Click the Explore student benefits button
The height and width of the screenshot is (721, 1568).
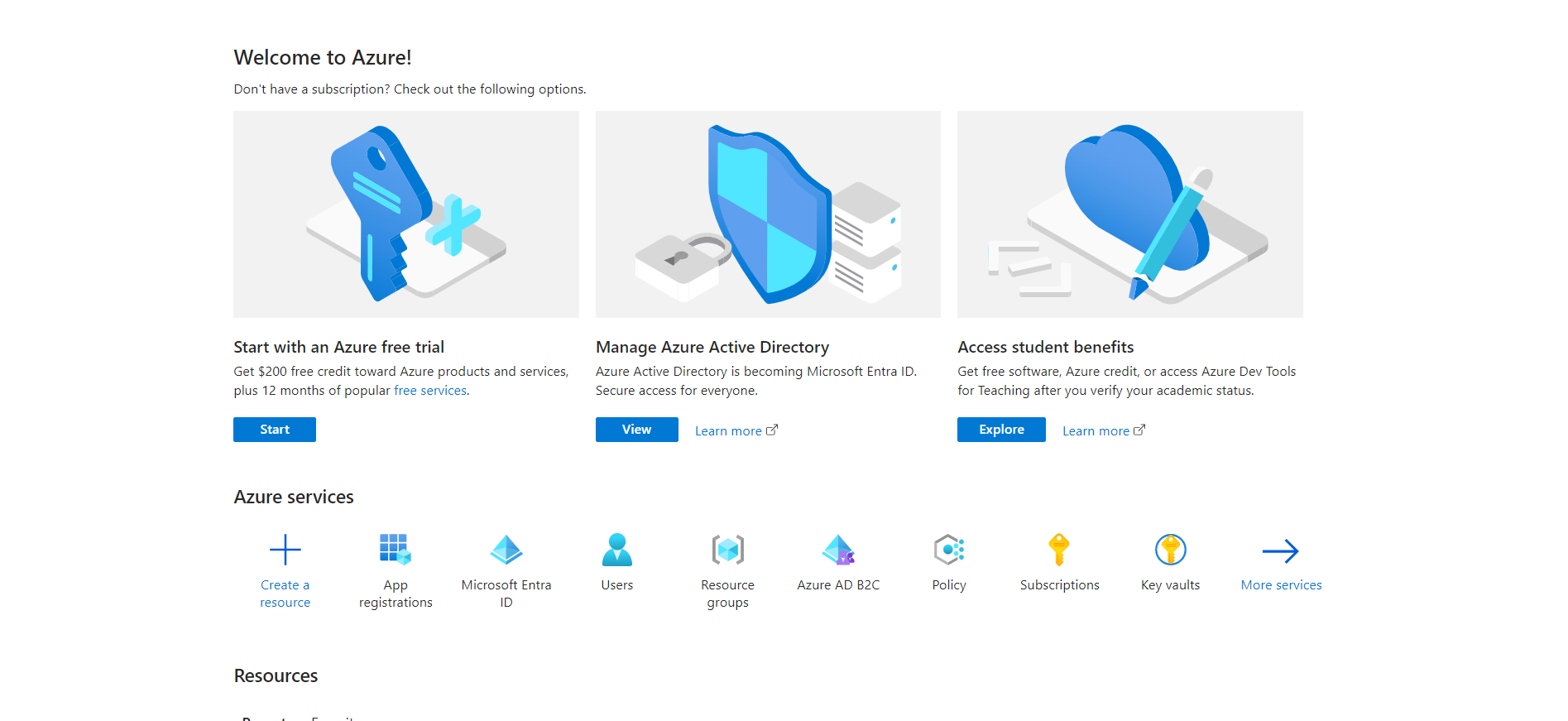1001,430
